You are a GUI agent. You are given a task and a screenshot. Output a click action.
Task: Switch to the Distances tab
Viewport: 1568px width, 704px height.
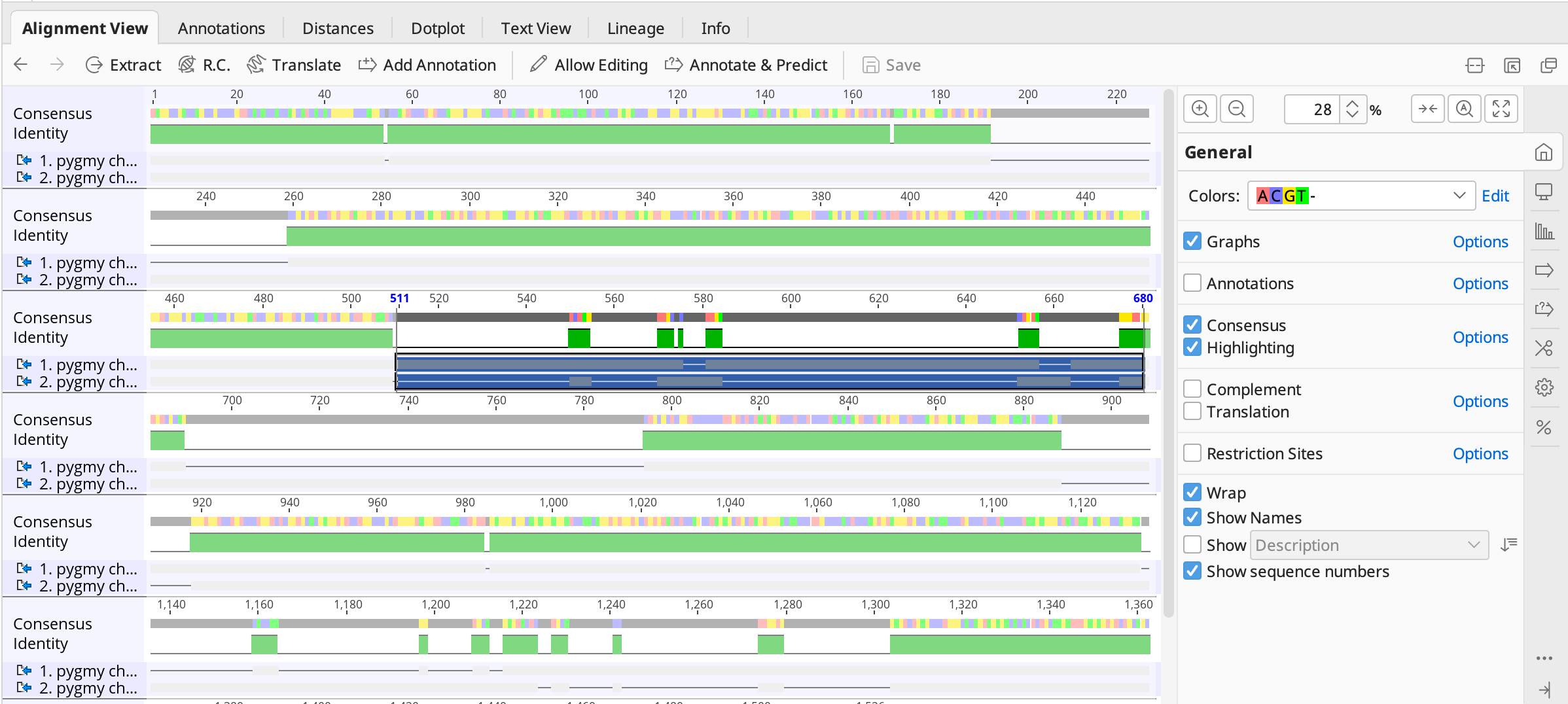tap(338, 28)
